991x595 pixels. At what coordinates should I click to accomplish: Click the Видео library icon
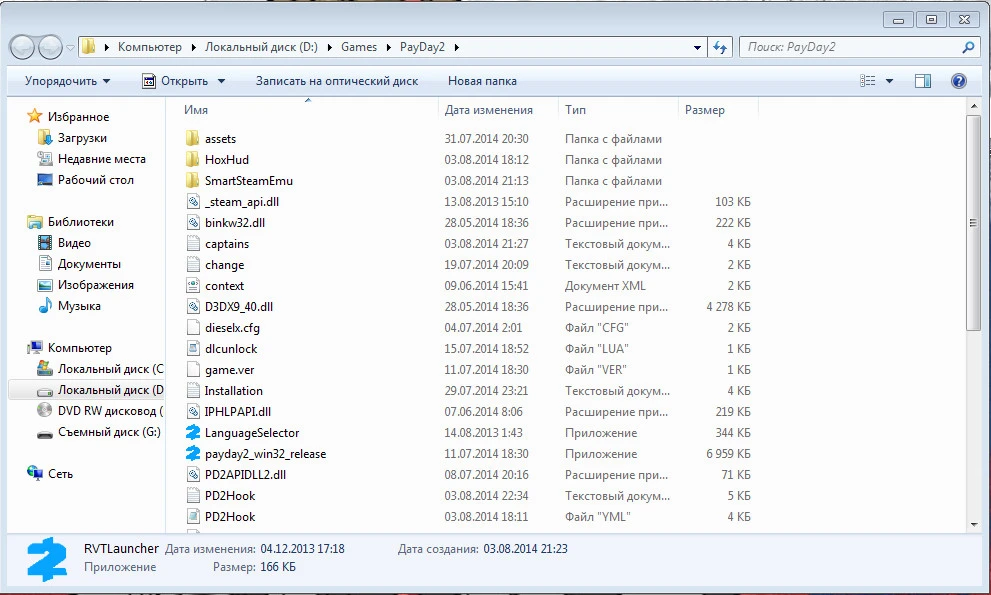tap(45, 243)
